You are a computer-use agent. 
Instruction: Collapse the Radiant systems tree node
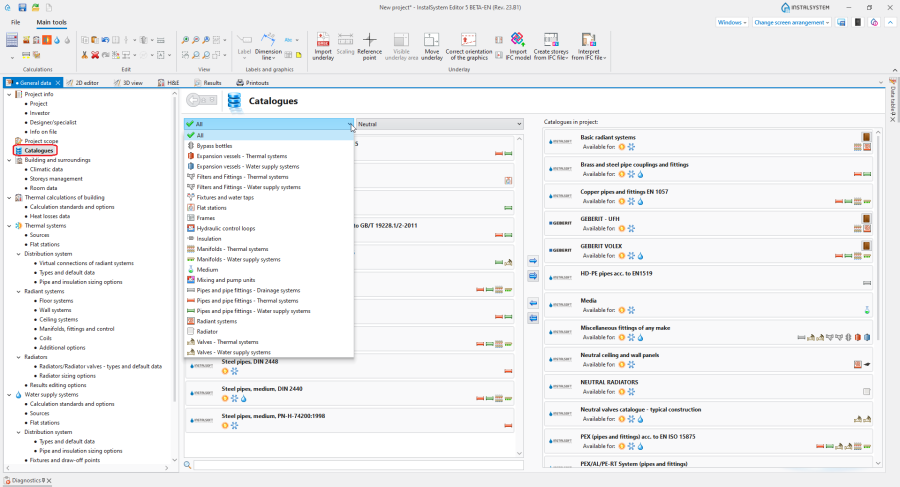[x=18, y=291]
